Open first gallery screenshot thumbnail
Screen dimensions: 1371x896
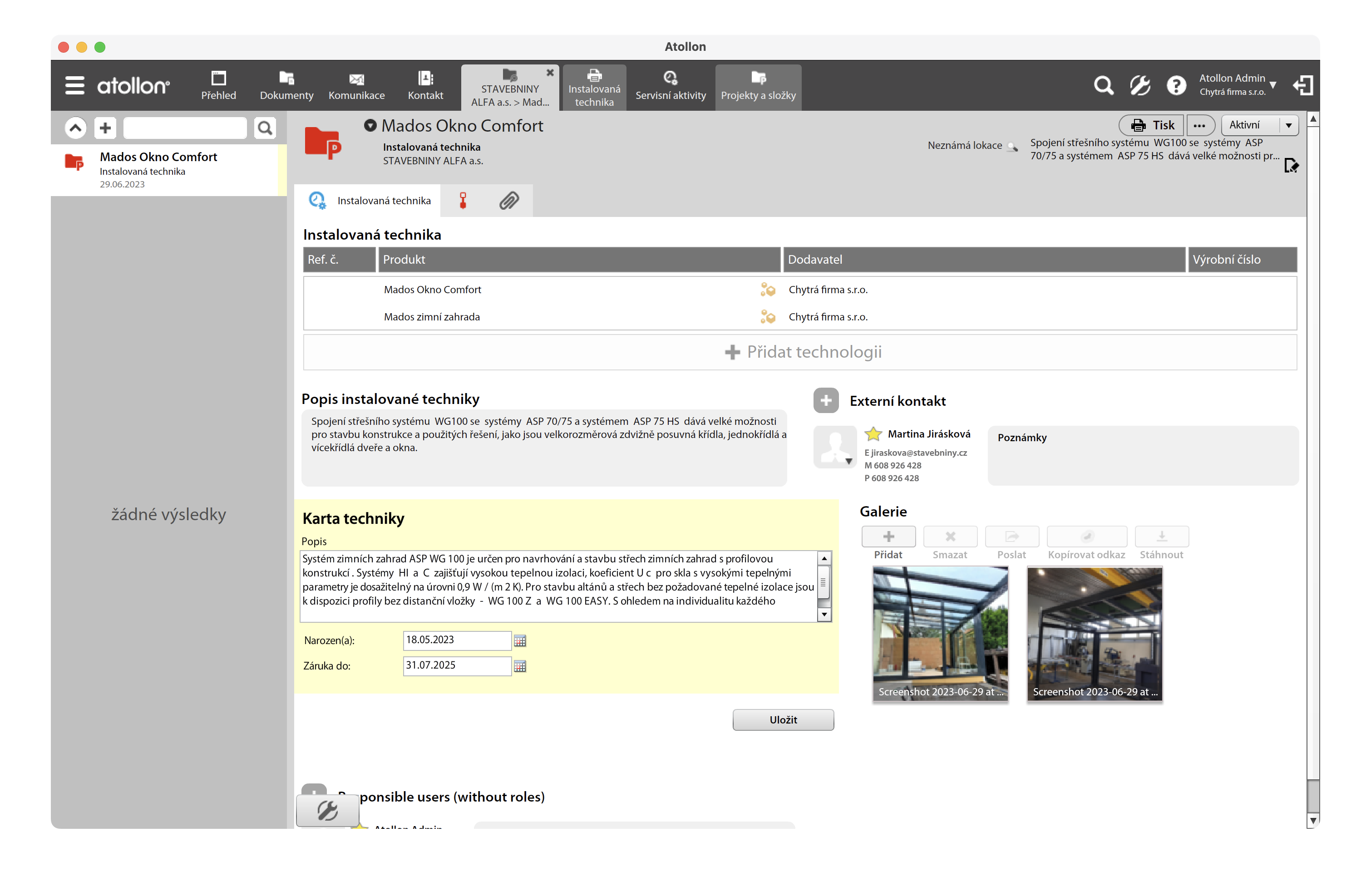point(940,634)
